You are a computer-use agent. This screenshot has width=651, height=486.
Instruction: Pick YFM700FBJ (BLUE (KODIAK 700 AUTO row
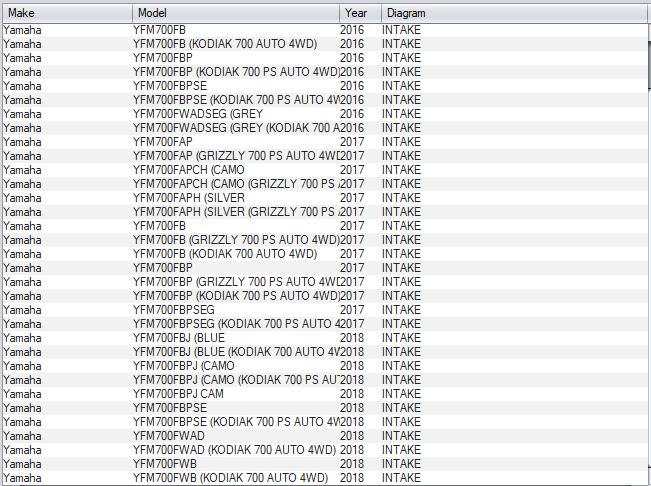[325, 352]
